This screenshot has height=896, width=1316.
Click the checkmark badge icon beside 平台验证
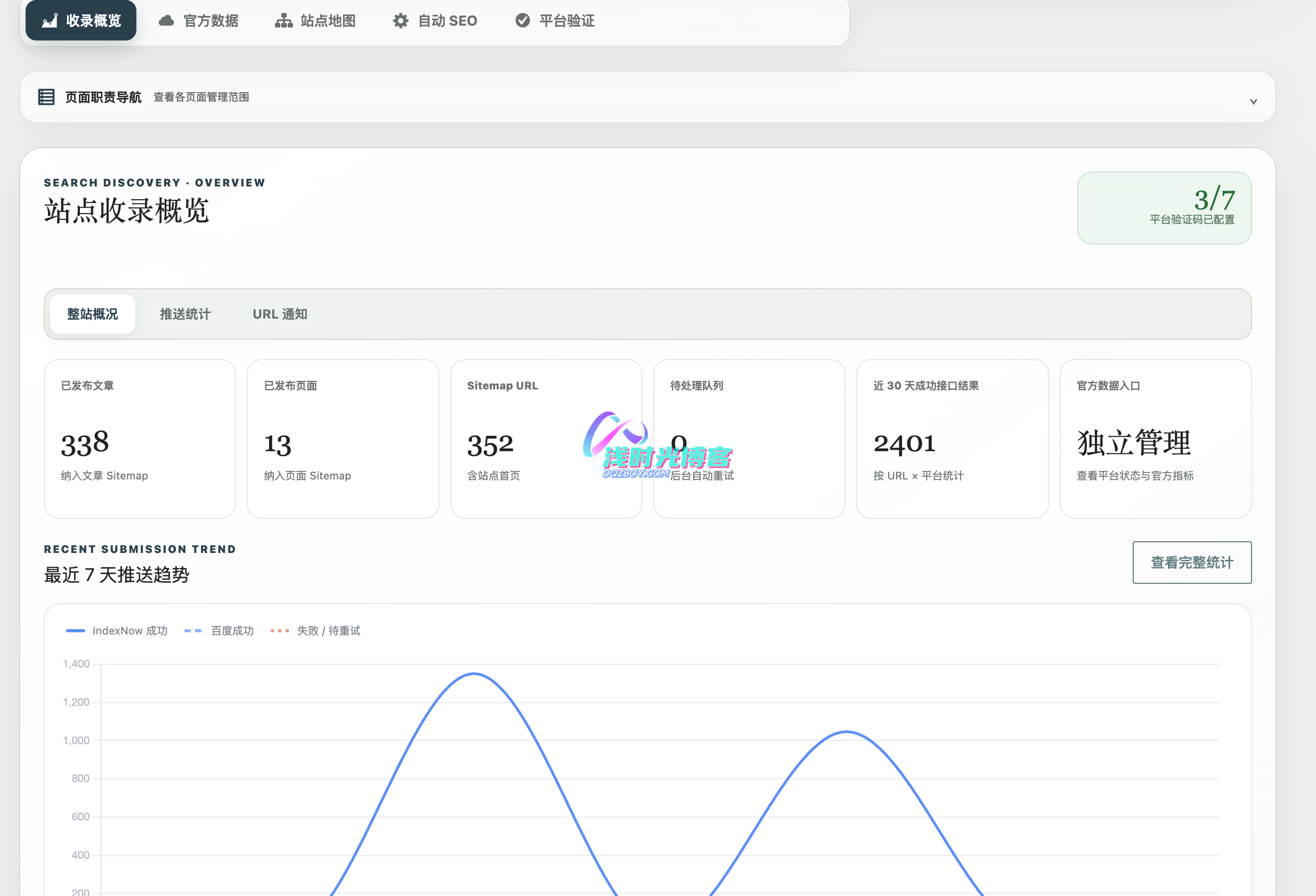point(523,20)
